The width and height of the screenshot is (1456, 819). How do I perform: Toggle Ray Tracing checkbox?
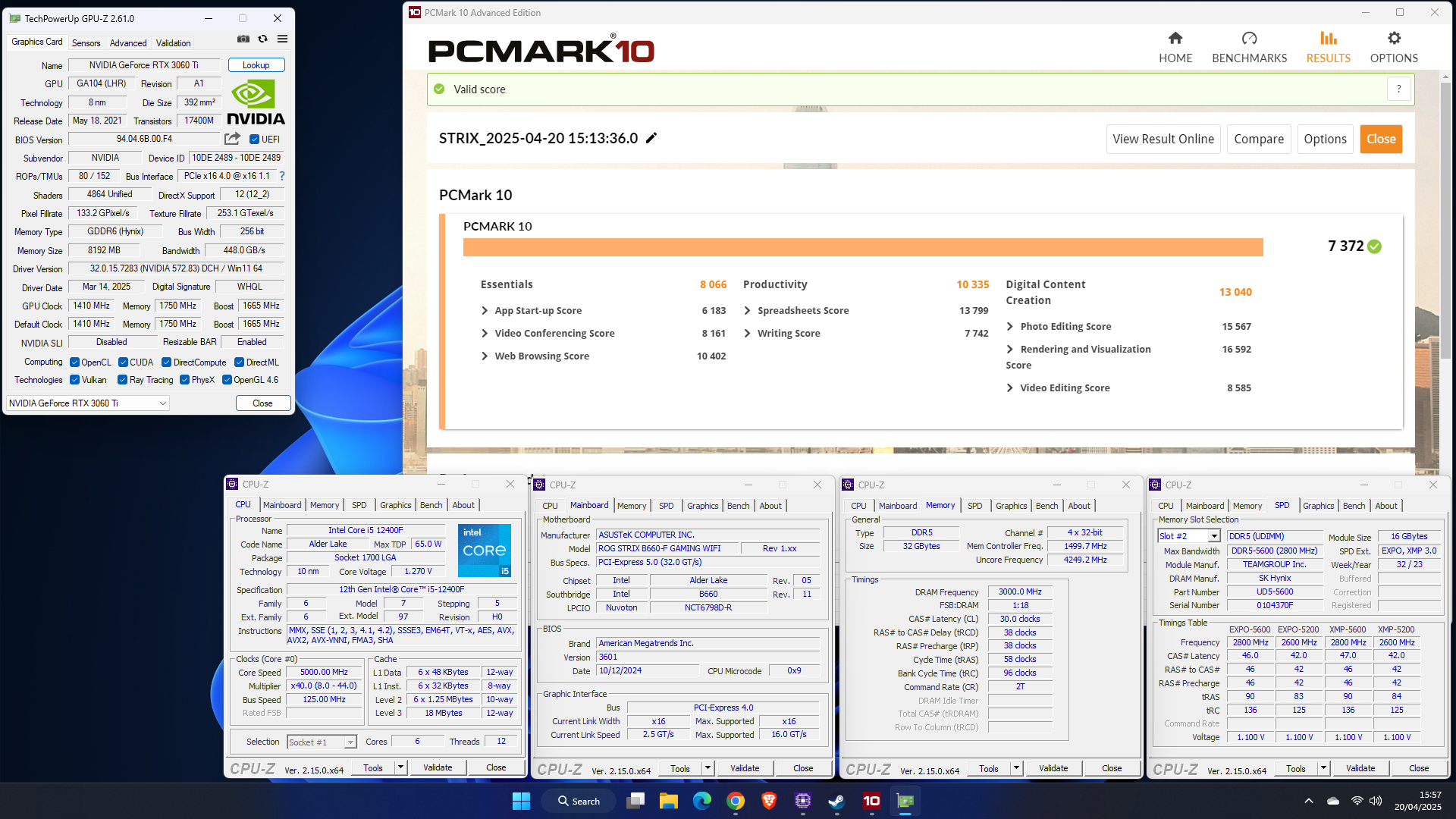point(123,380)
